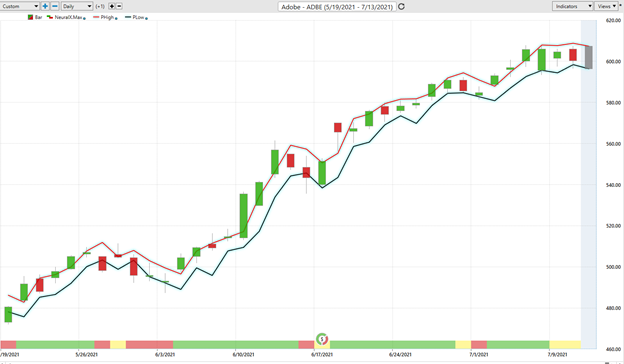Click the NeuralX.Max legend icon

coord(50,18)
